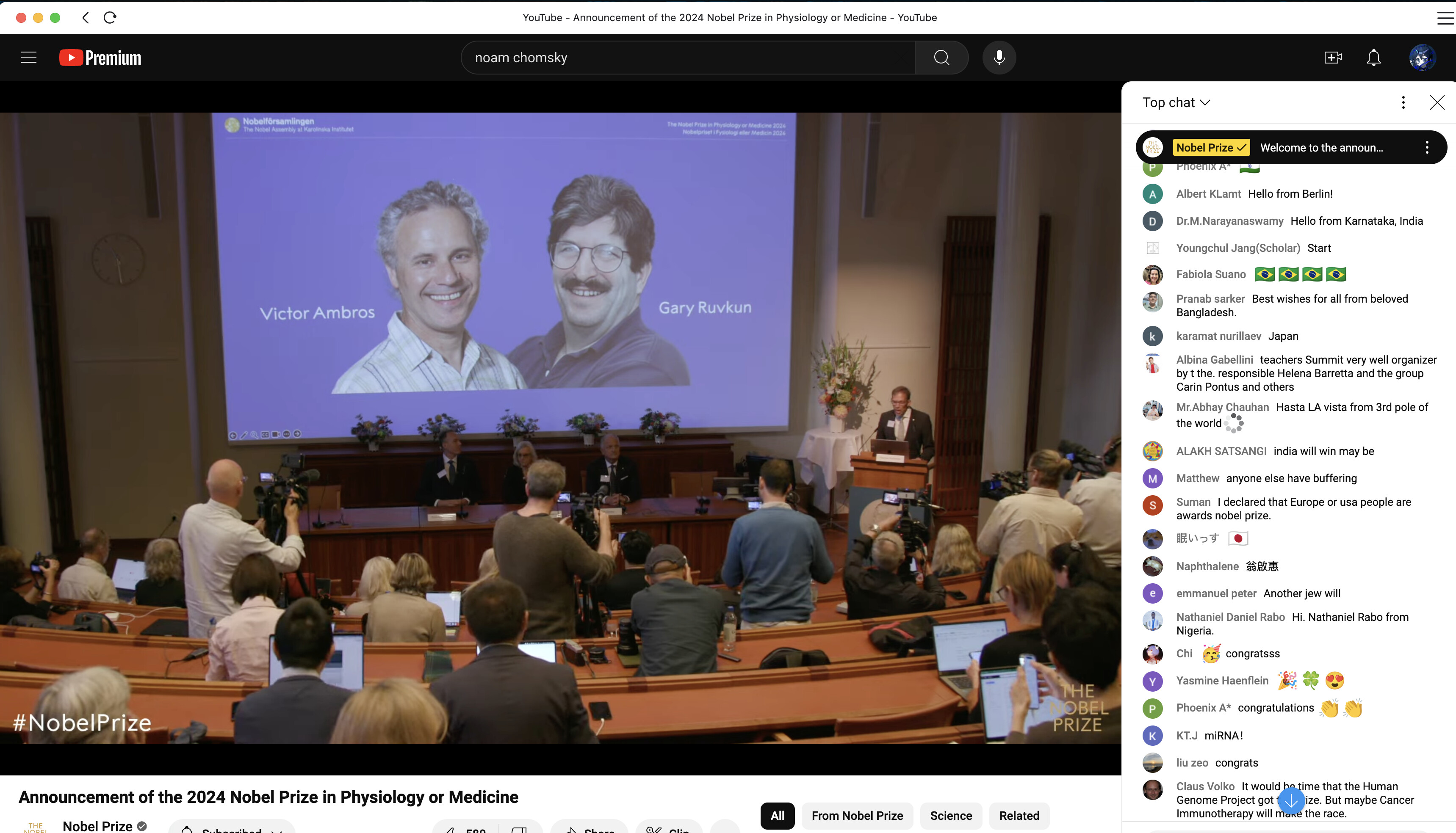This screenshot has height=833, width=1456.
Task: Select the Science filter chip
Action: 951,815
